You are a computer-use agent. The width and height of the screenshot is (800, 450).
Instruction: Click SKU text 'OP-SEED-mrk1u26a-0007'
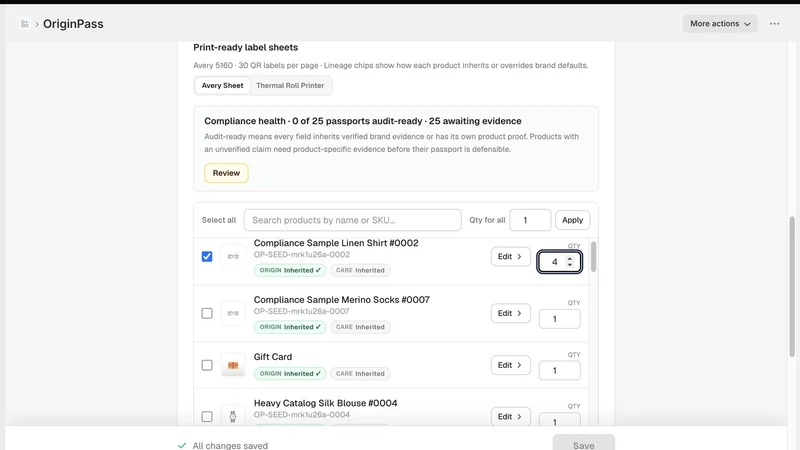coord(301,311)
